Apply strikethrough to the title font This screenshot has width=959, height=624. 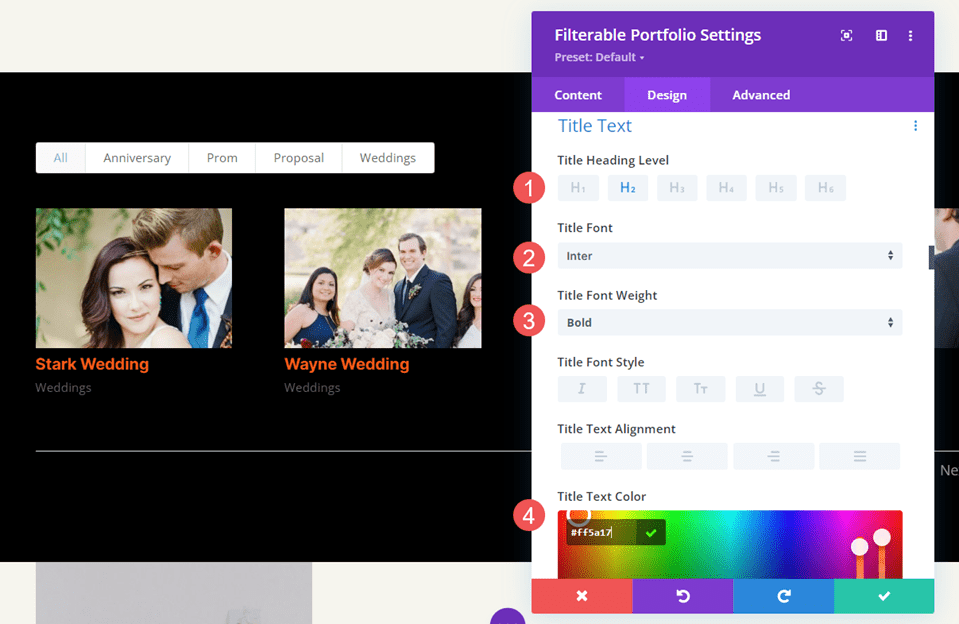819,388
